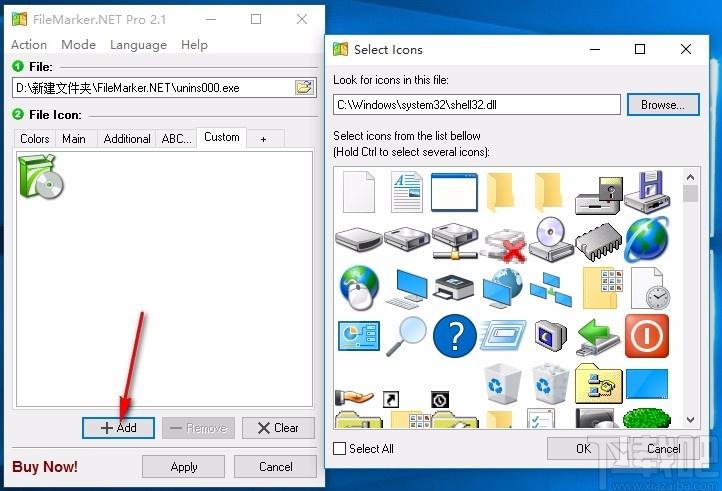Select the networked folder with phone icon
This screenshot has width=722, height=491.
(x=599, y=383)
